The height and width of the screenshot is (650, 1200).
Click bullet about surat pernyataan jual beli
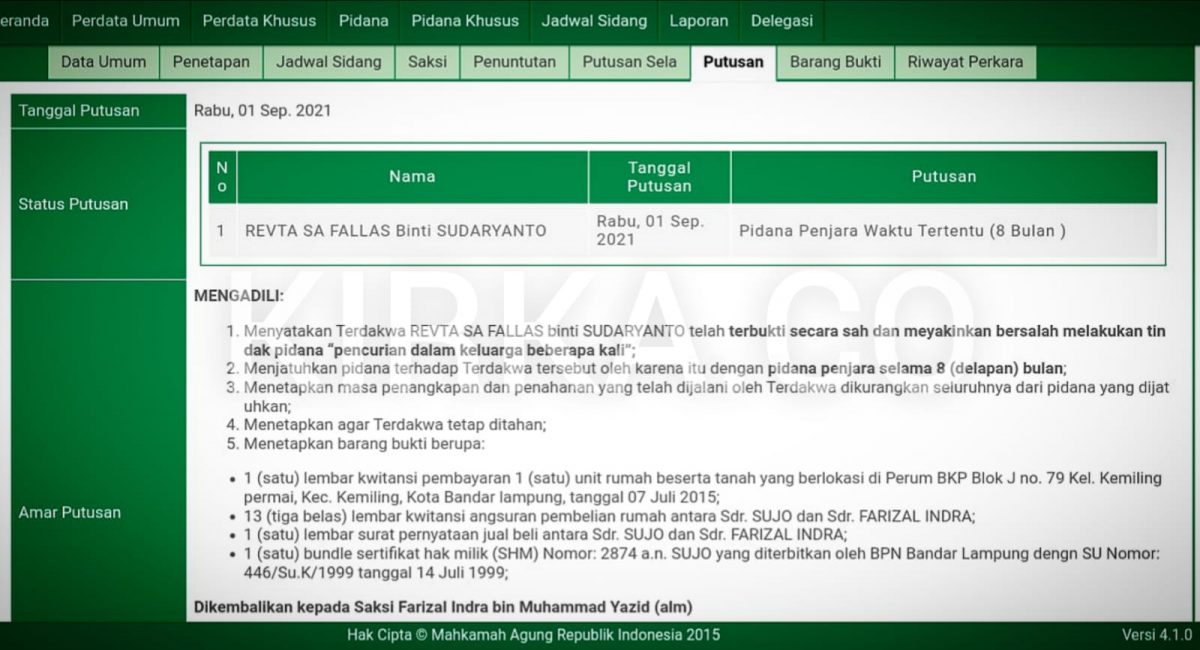(545, 535)
